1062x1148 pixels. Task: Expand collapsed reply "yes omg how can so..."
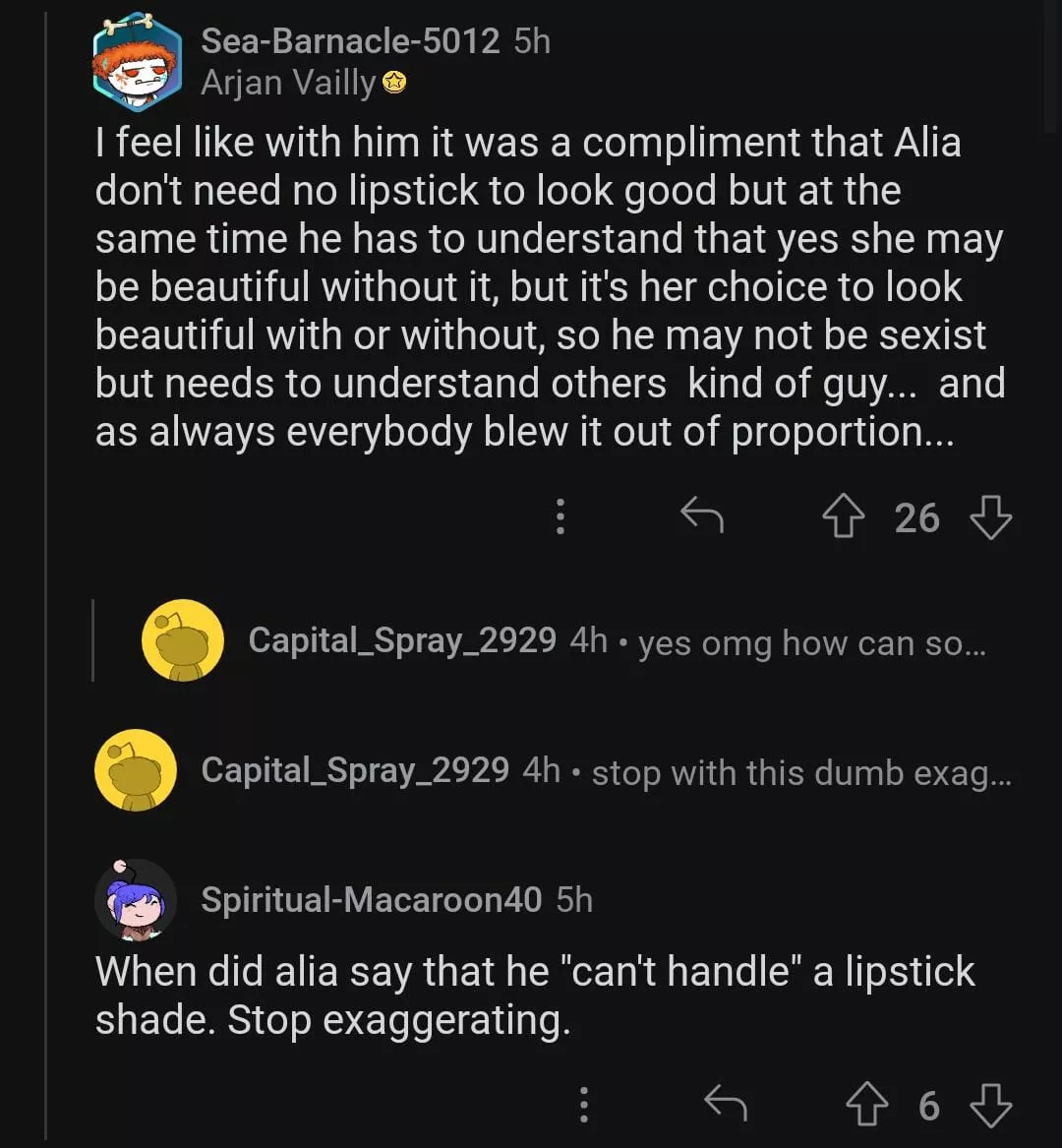pos(811,643)
